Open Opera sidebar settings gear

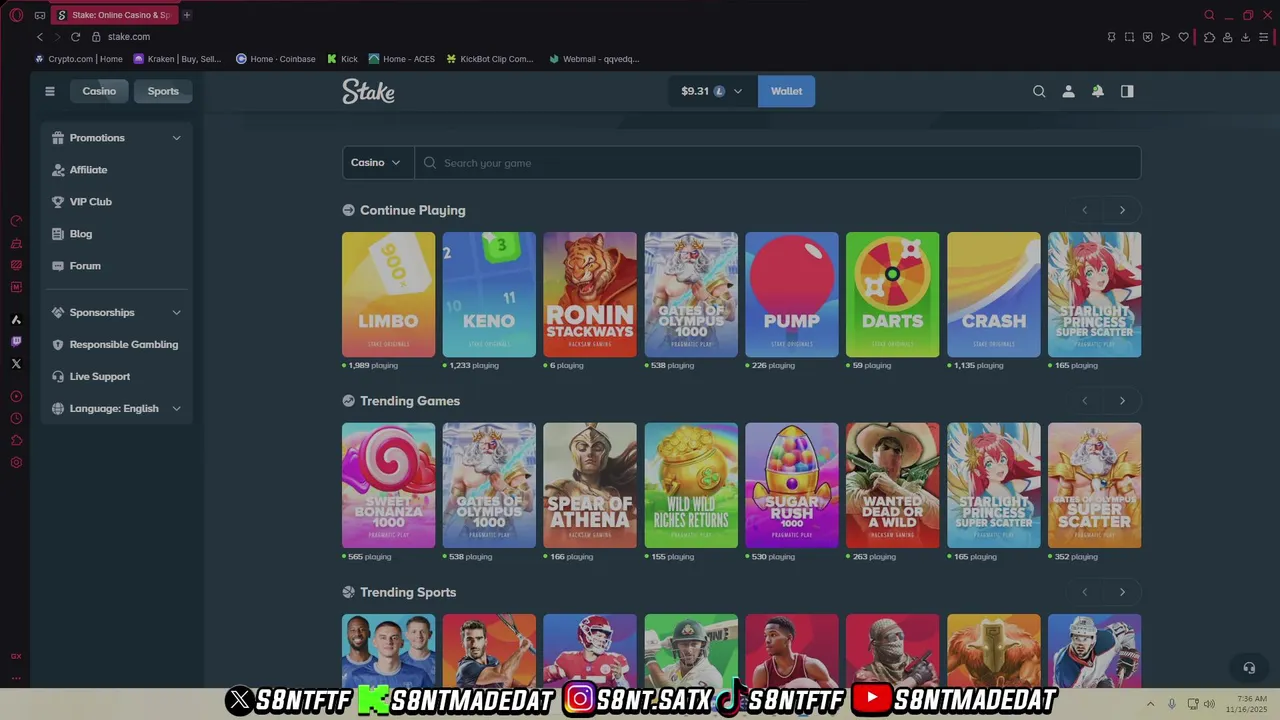tap(16, 463)
